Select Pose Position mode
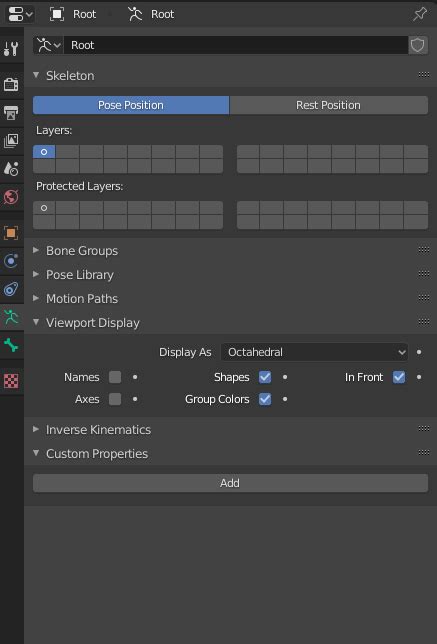The width and height of the screenshot is (437, 644). [x=131, y=105]
